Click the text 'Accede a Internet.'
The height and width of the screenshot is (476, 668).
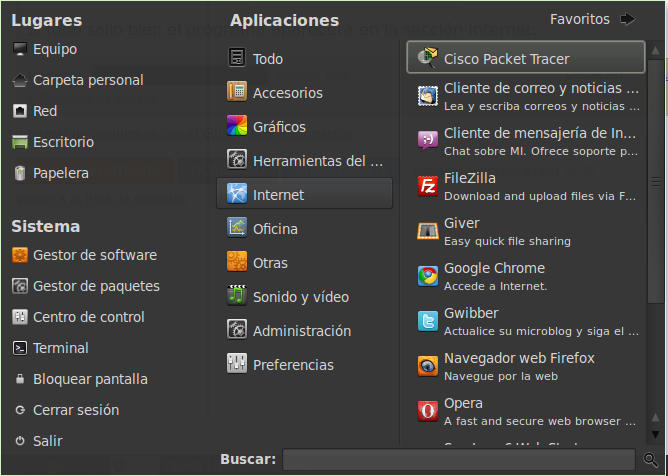(x=495, y=286)
